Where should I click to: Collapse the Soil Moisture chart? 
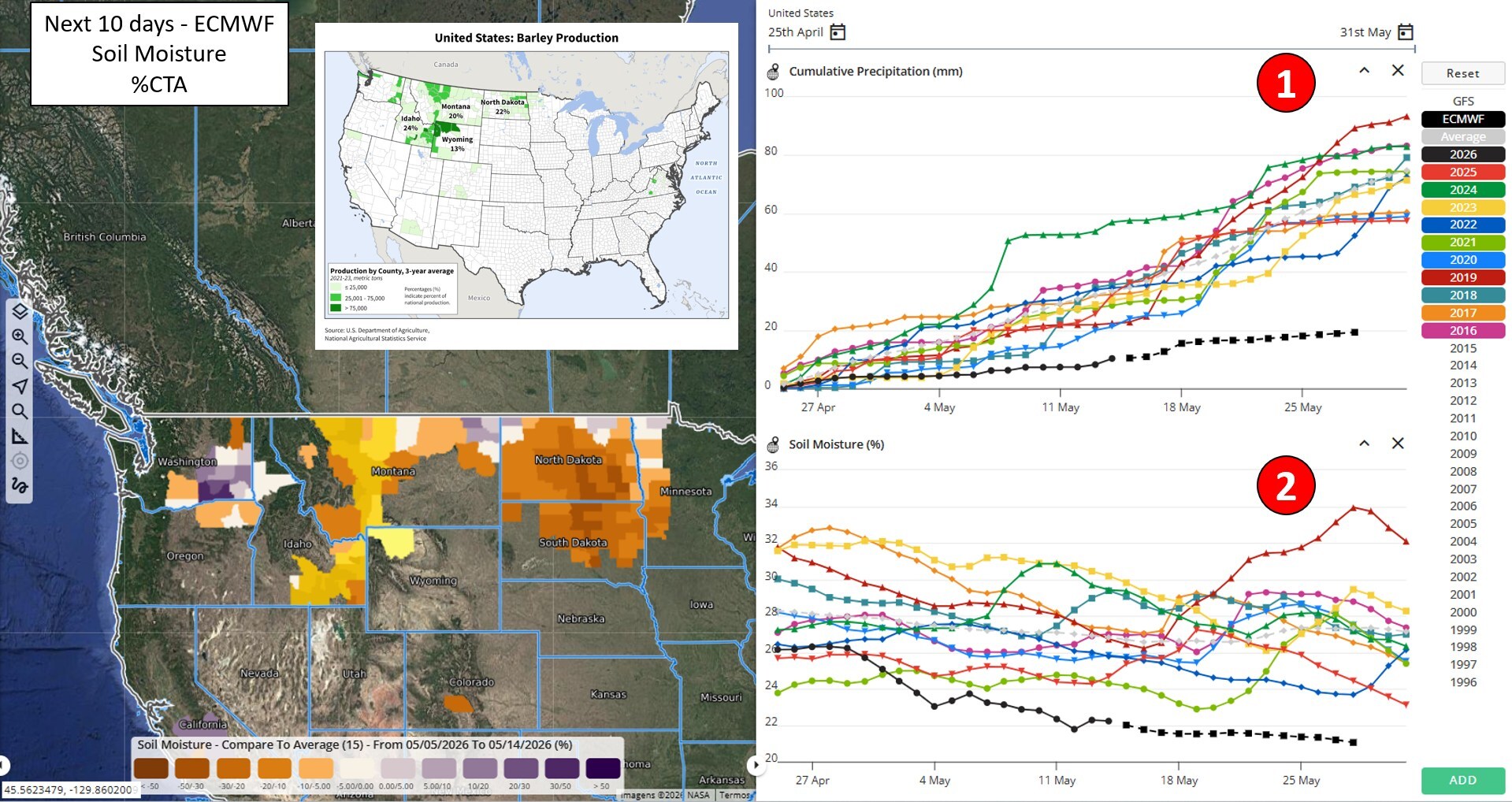1364,443
